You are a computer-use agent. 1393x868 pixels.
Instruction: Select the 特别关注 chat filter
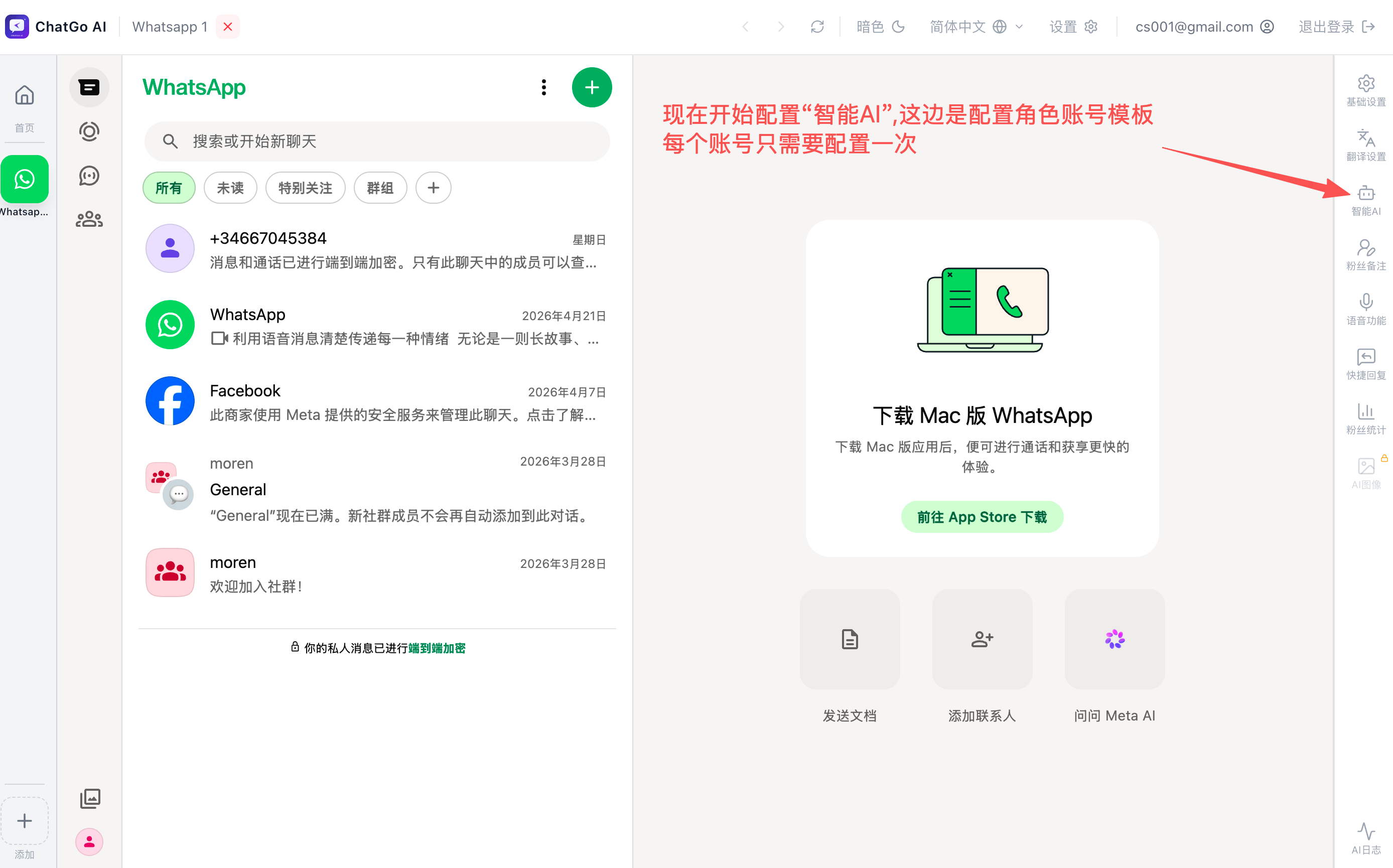click(306, 188)
